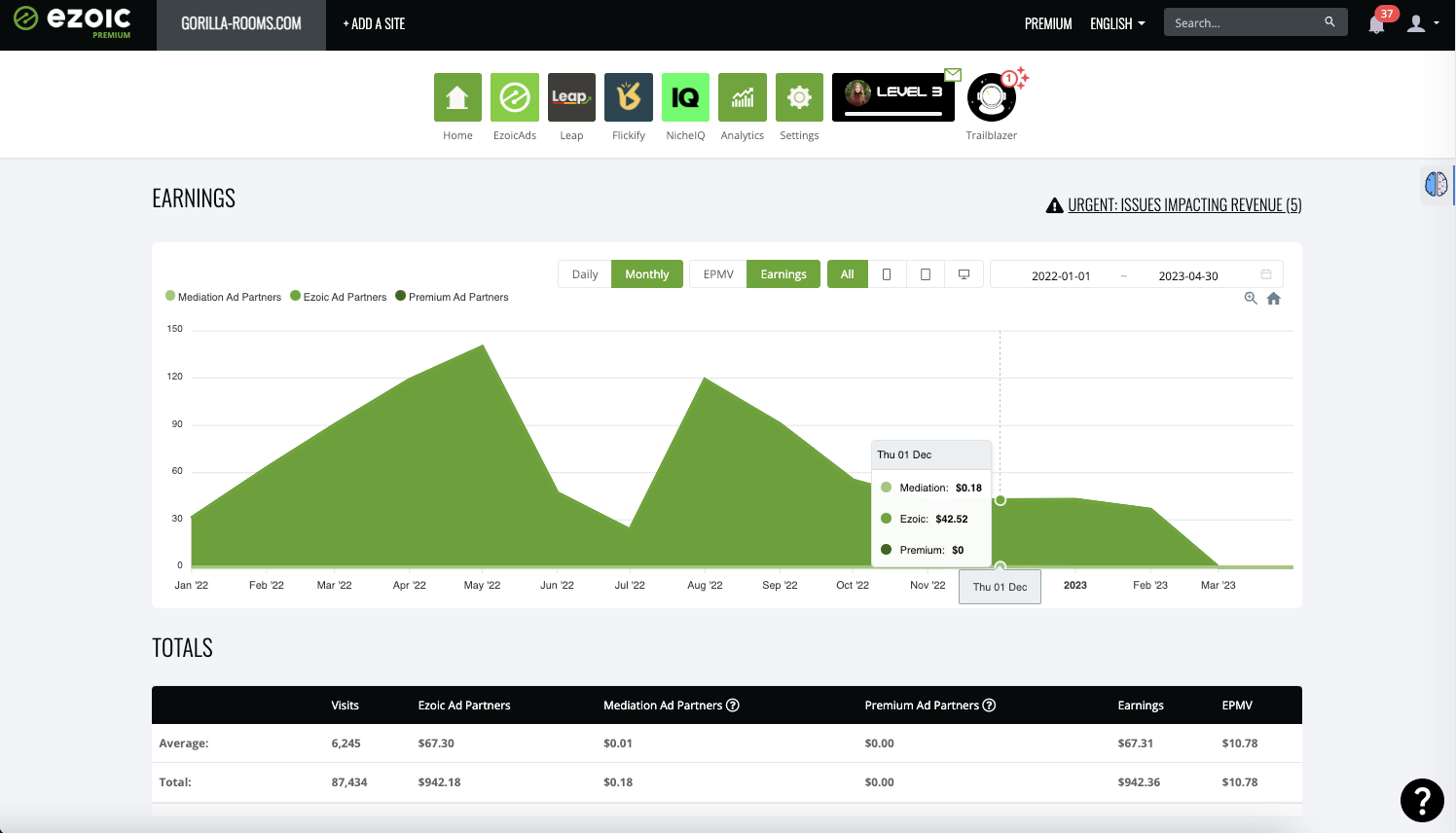Image resolution: width=1456 pixels, height=833 pixels.
Task: Switch chart to Daily view
Action: coord(585,274)
